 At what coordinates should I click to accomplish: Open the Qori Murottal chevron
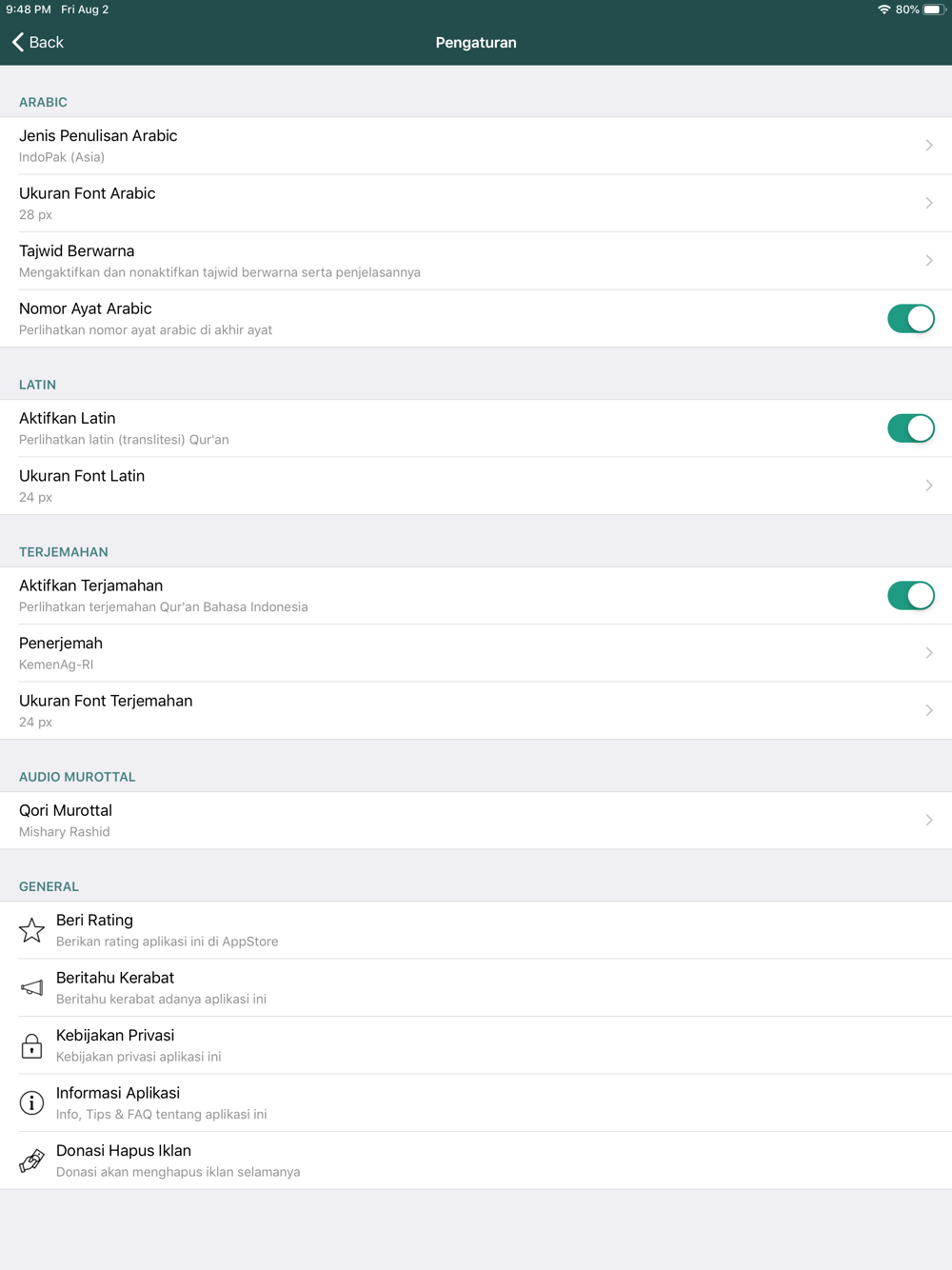click(x=928, y=820)
